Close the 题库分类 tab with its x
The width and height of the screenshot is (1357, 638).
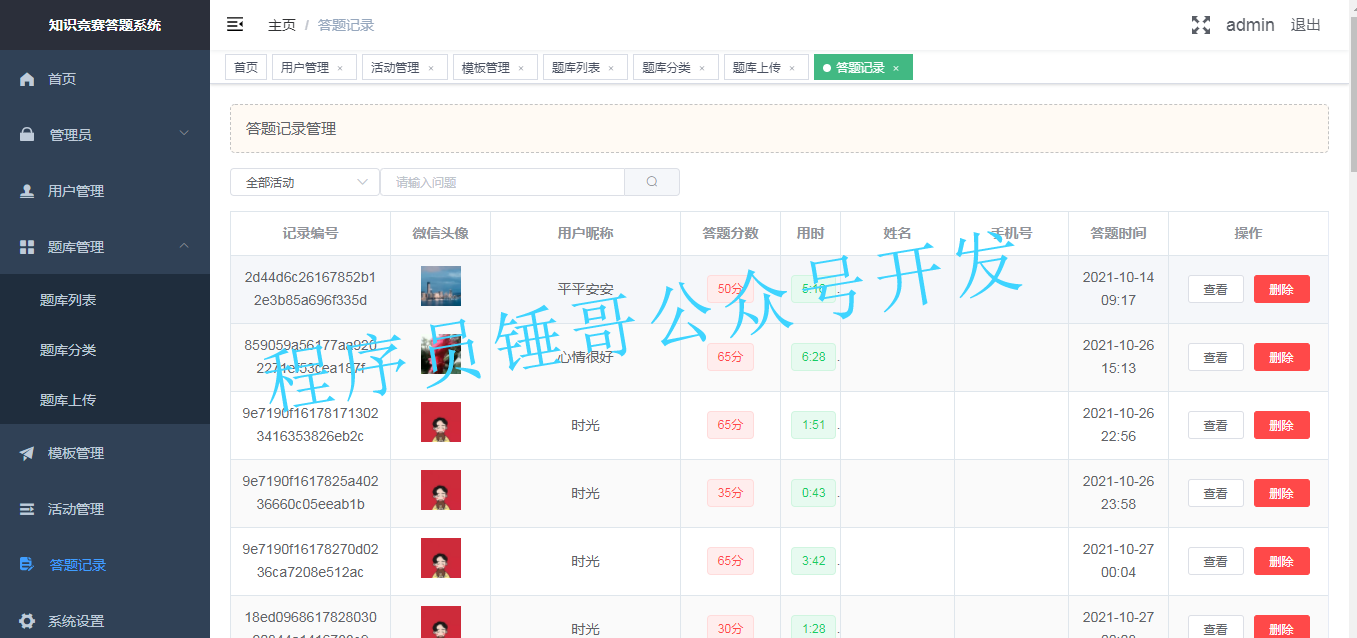[702, 68]
